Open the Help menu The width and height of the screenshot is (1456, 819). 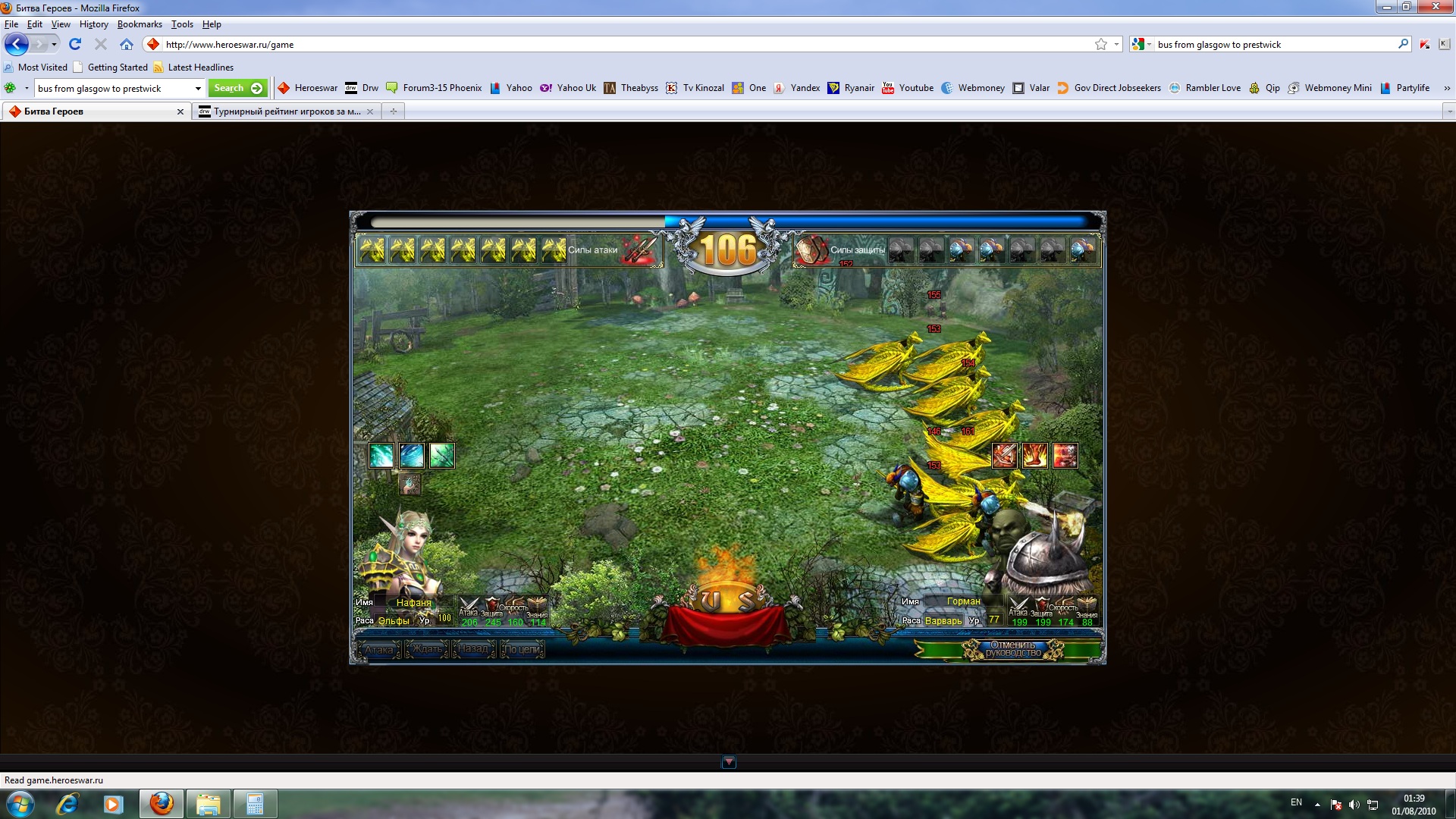pyautogui.click(x=212, y=24)
